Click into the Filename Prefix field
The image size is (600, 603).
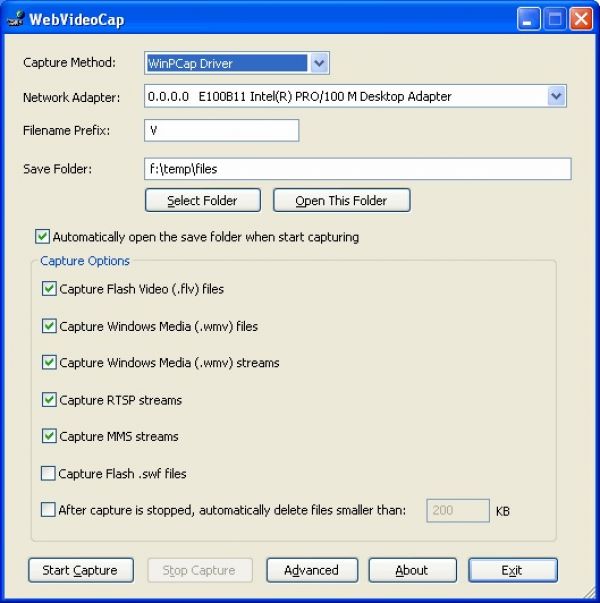222,130
